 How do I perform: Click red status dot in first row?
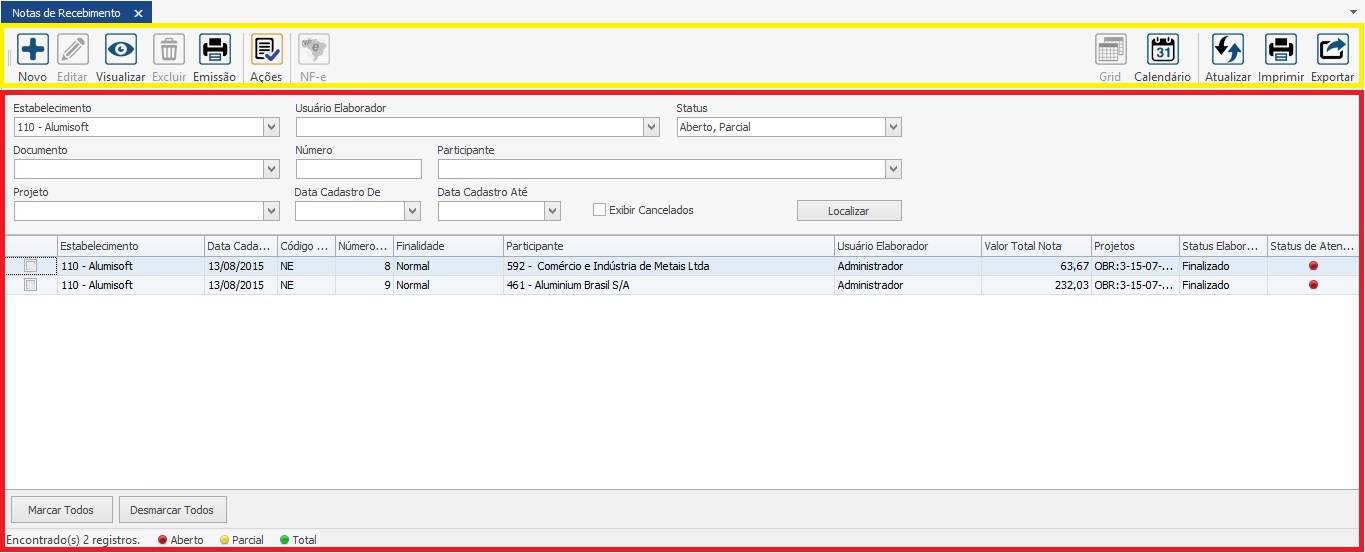tap(1313, 266)
